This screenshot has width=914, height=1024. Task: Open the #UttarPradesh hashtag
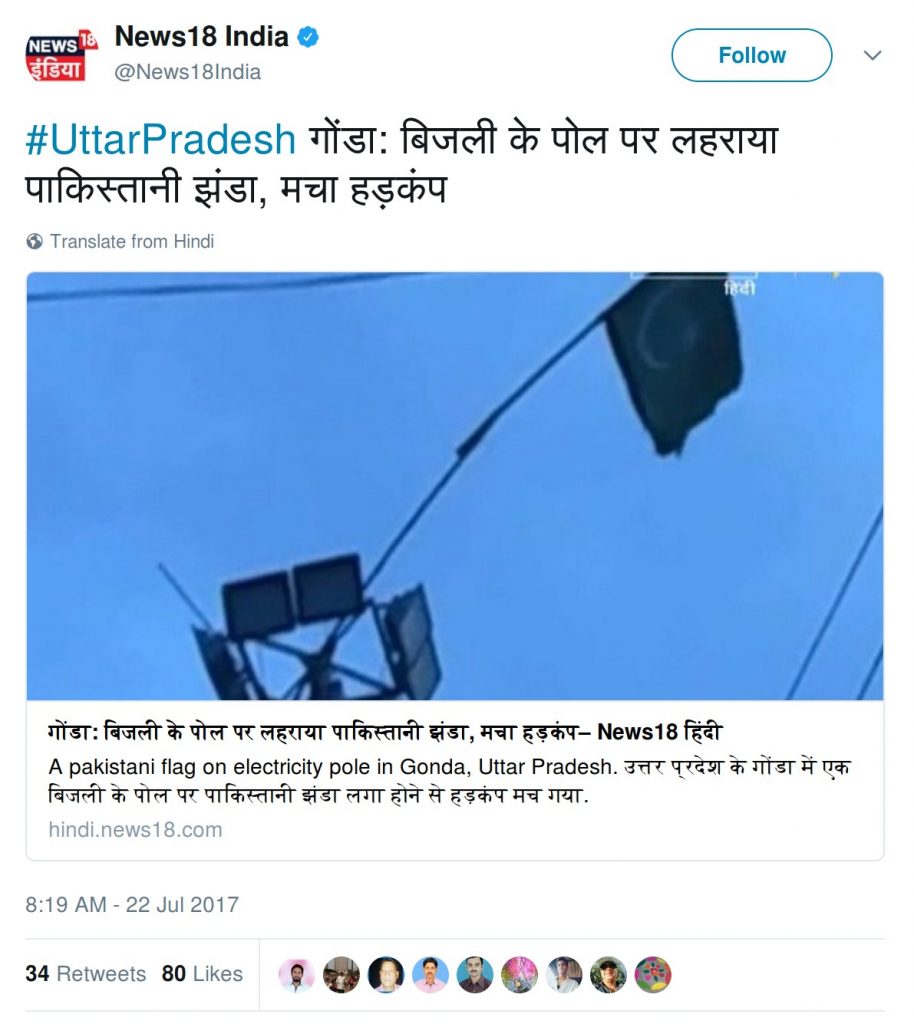click(161, 139)
